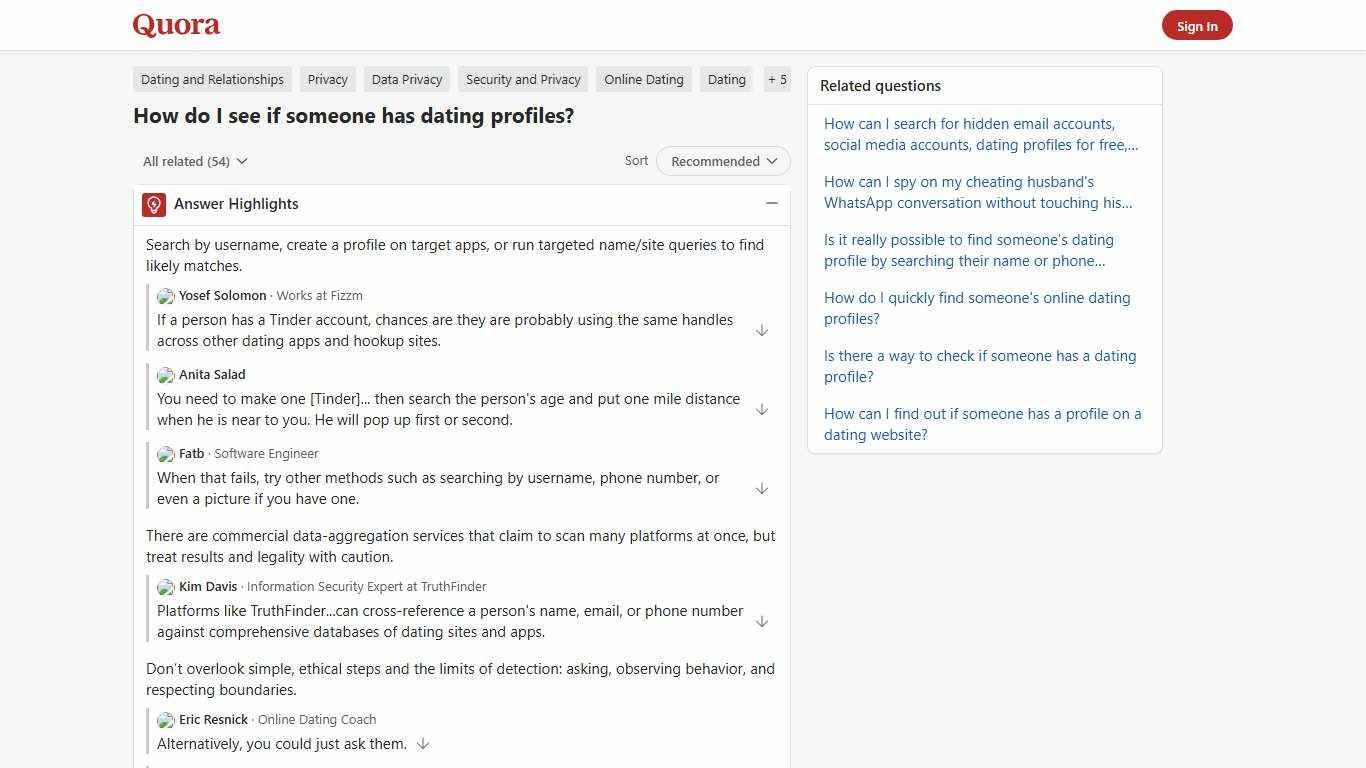Viewport: 1366px width, 768px height.
Task: Open Eric Resnick's profile avatar
Action: click(165, 720)
